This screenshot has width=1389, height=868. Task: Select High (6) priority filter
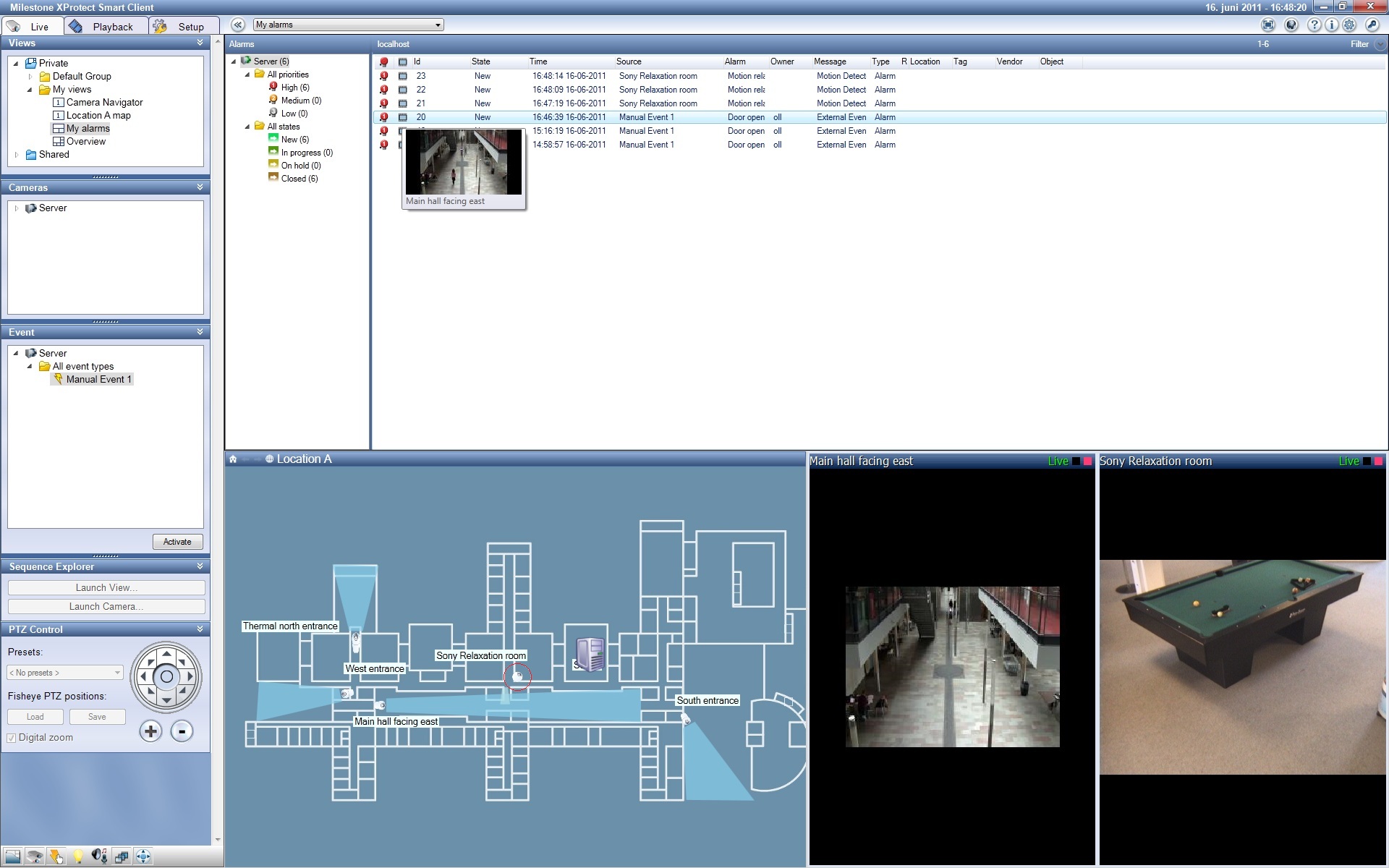295,88
